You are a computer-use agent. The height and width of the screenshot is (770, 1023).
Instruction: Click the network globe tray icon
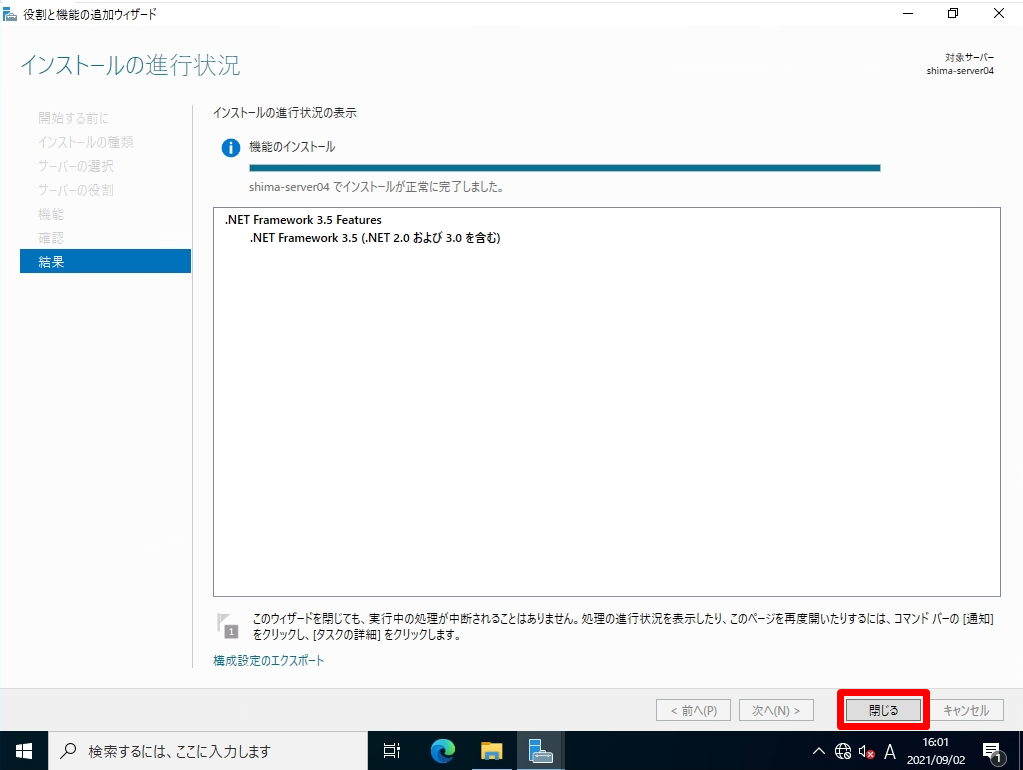click(843, 751)
